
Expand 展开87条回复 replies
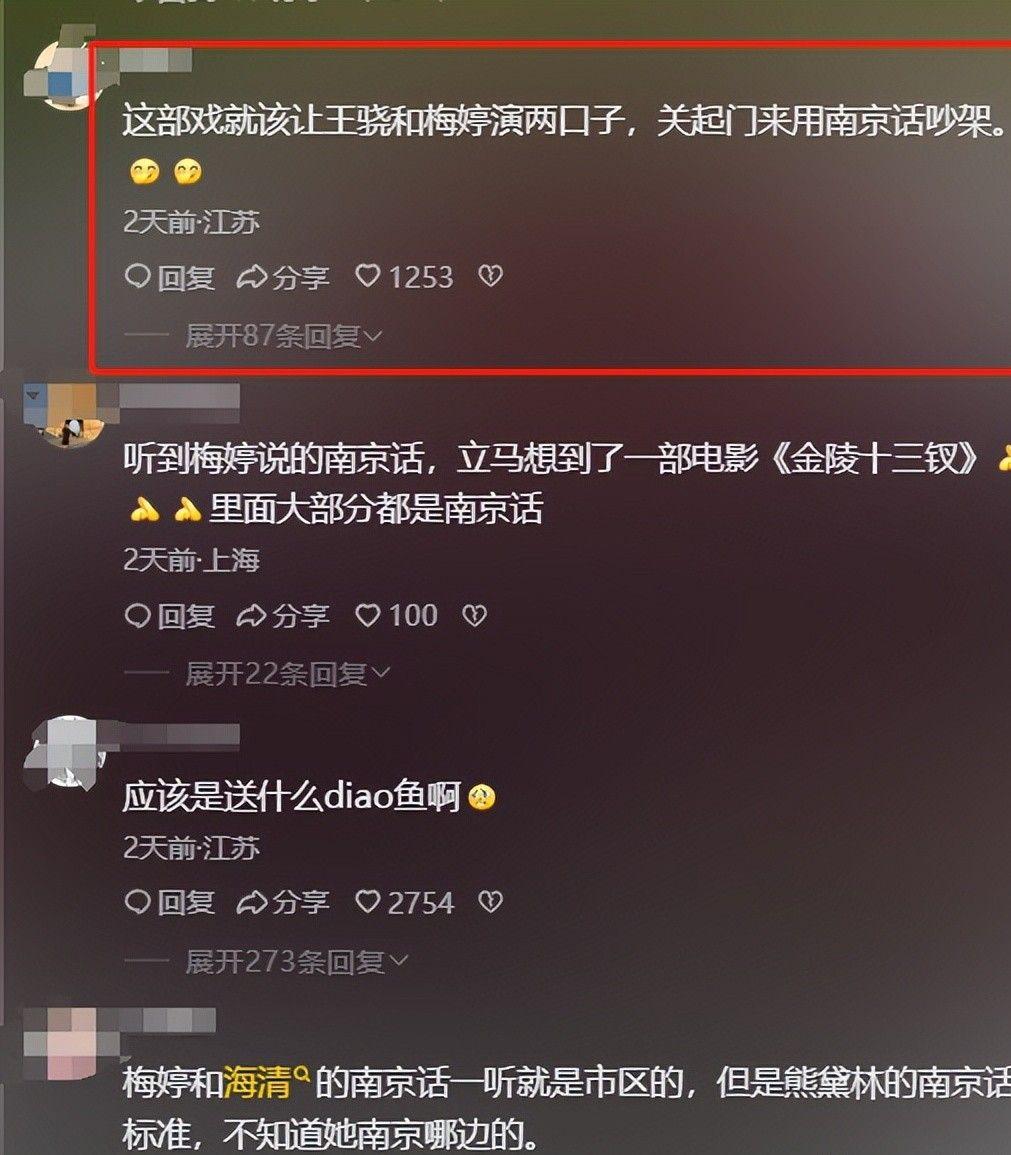pos(284,336)
